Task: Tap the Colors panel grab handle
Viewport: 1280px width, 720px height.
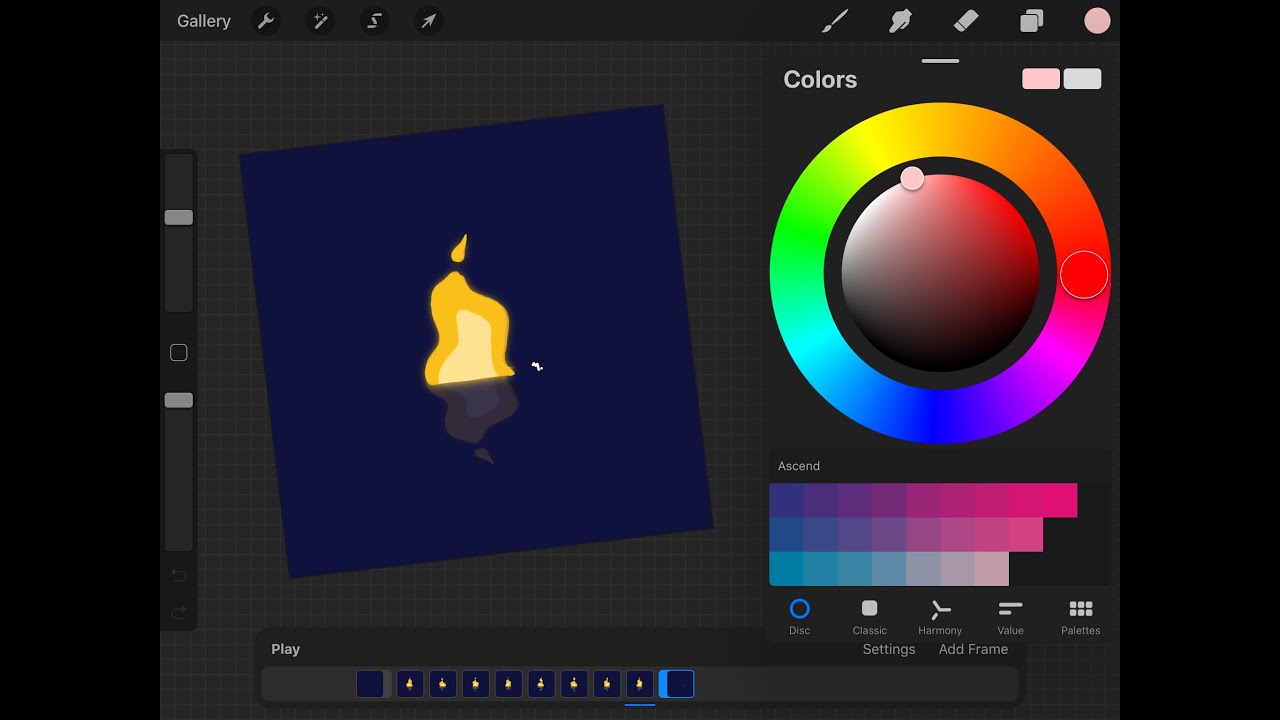Action: tap(940, 61)
